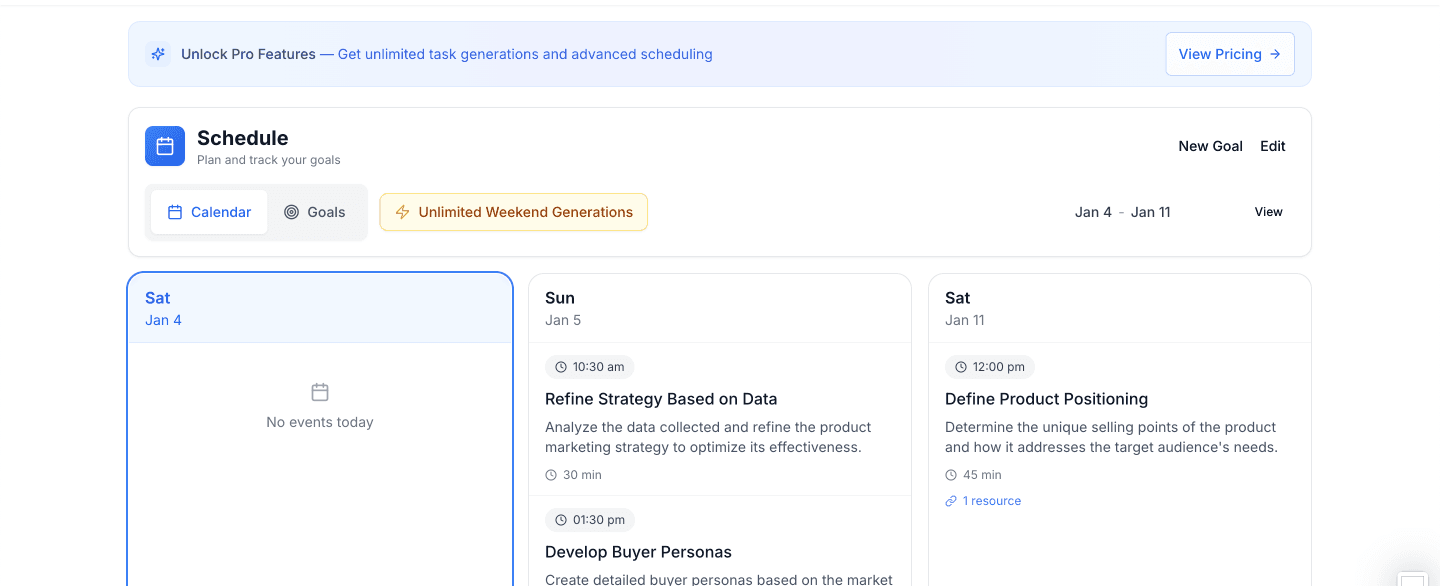Click the 01:30 pm time badge
Screen dimensions: 1440x586
click(x=590, y=520)
